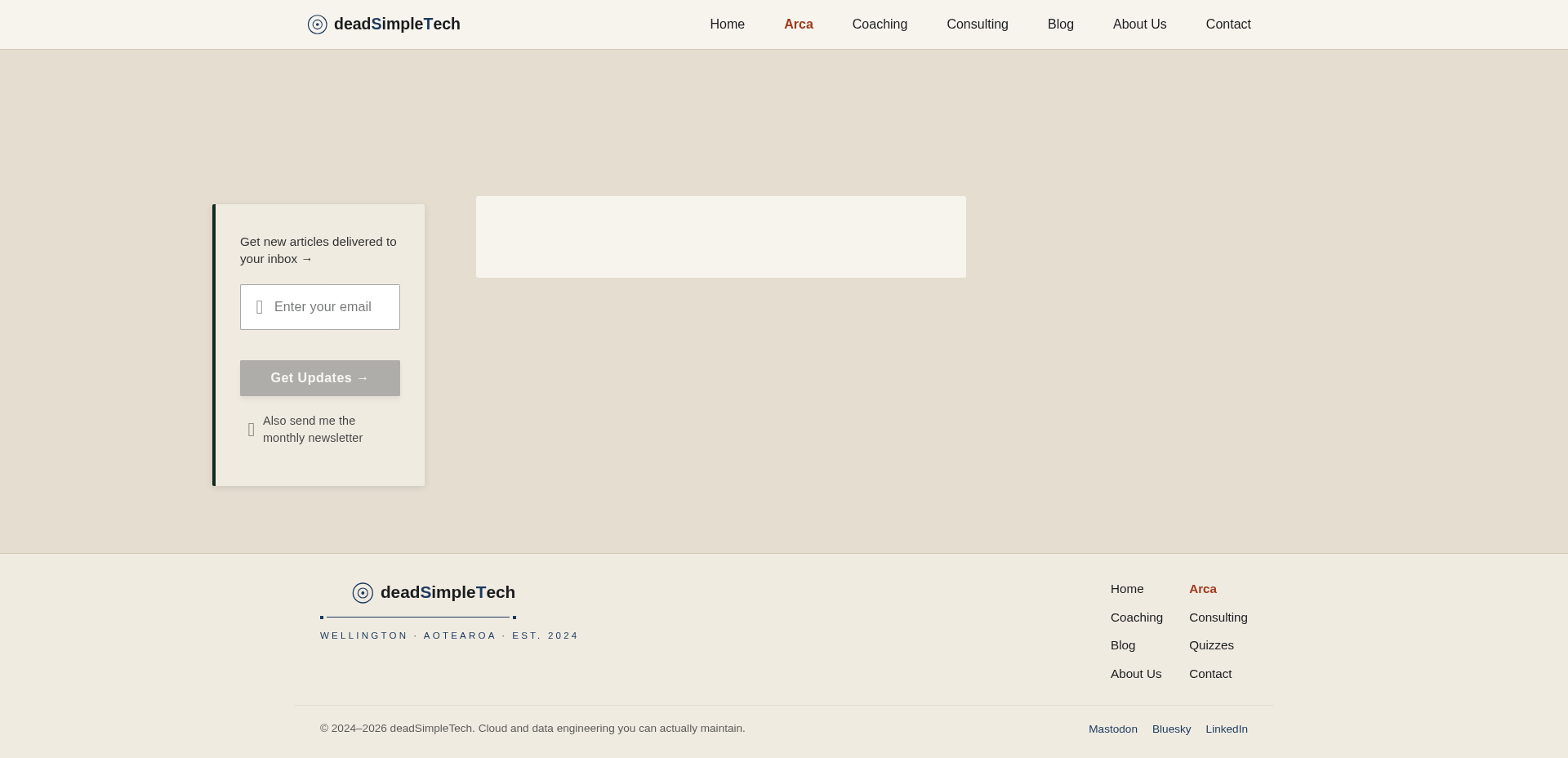
Task: Click the deadSimpleTech footer logo icon
Action: point(363,593)
